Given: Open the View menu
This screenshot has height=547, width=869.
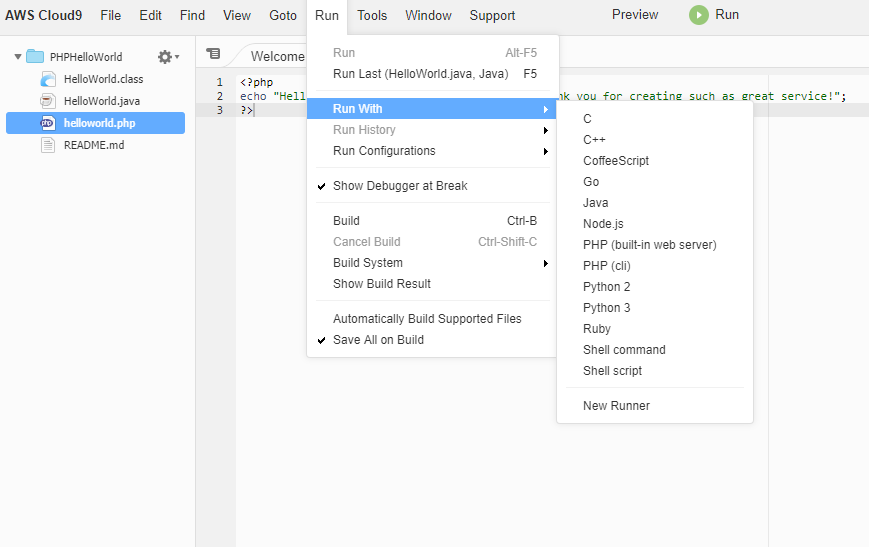Looking at the screenshot, I should 237,16.
